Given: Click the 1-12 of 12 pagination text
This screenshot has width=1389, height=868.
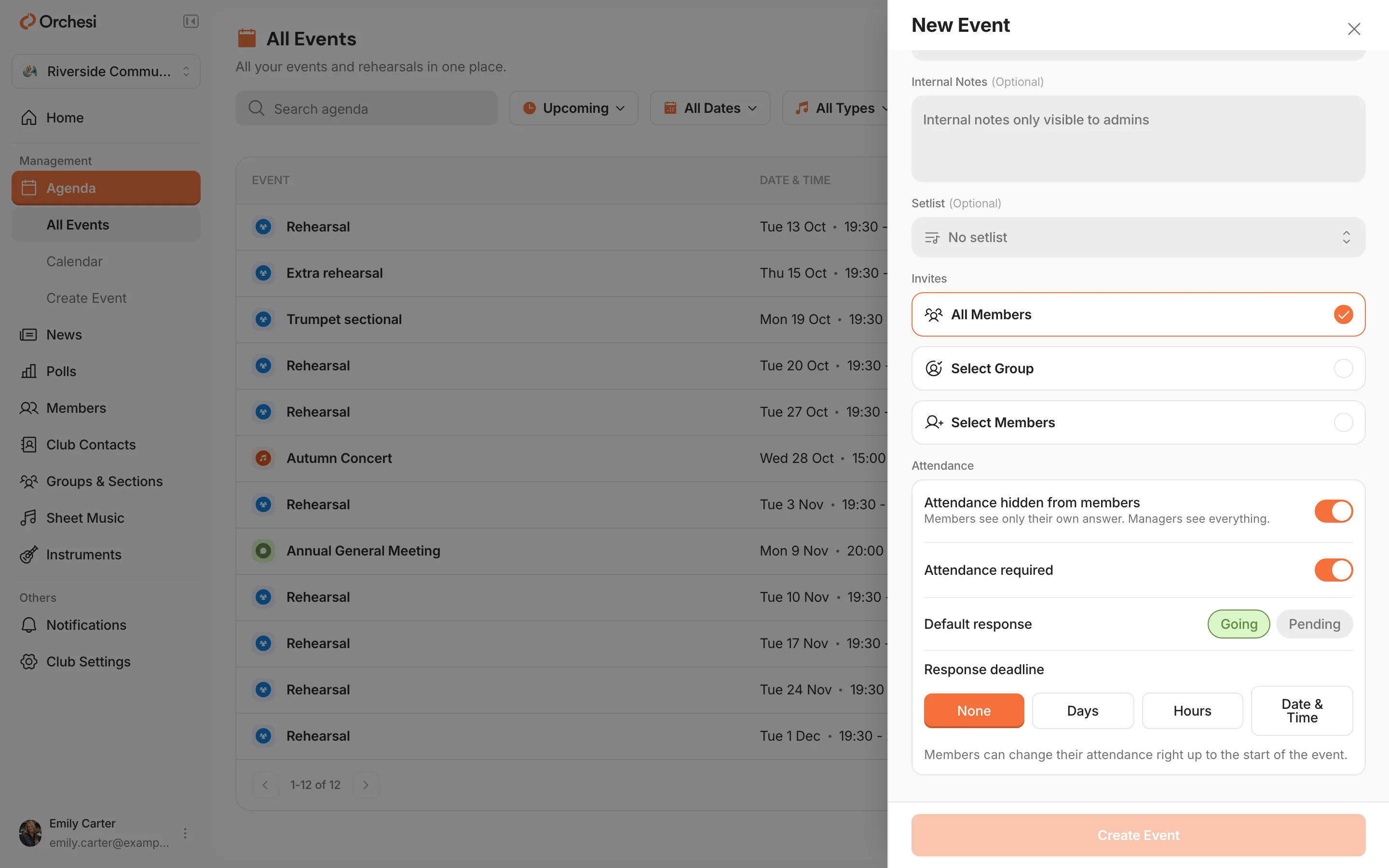Looking at the screenshot, I should click(315, 785).
